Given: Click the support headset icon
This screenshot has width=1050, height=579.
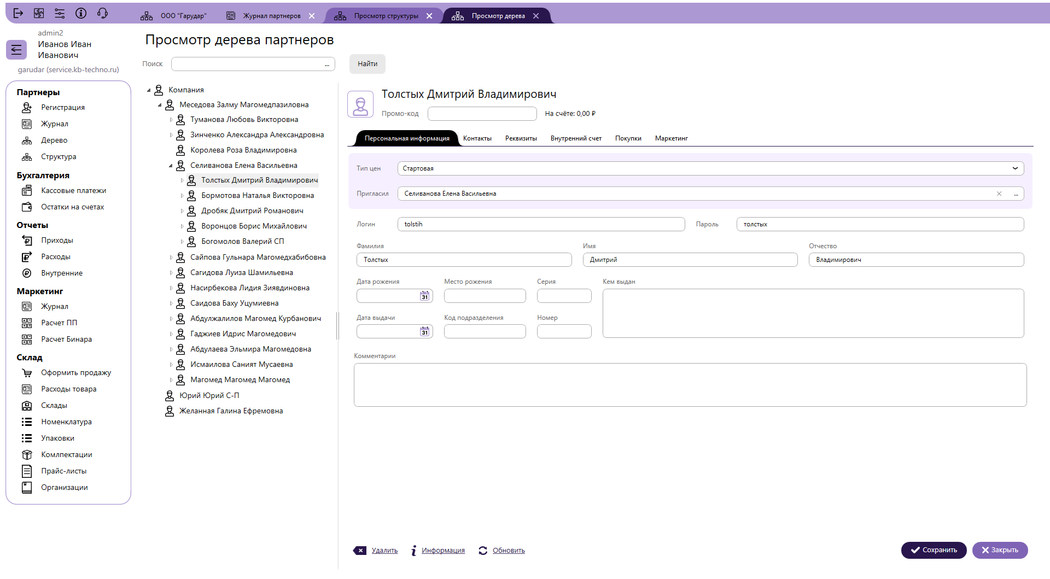Looking at the screenshot, I should click(x=102, y=13).
